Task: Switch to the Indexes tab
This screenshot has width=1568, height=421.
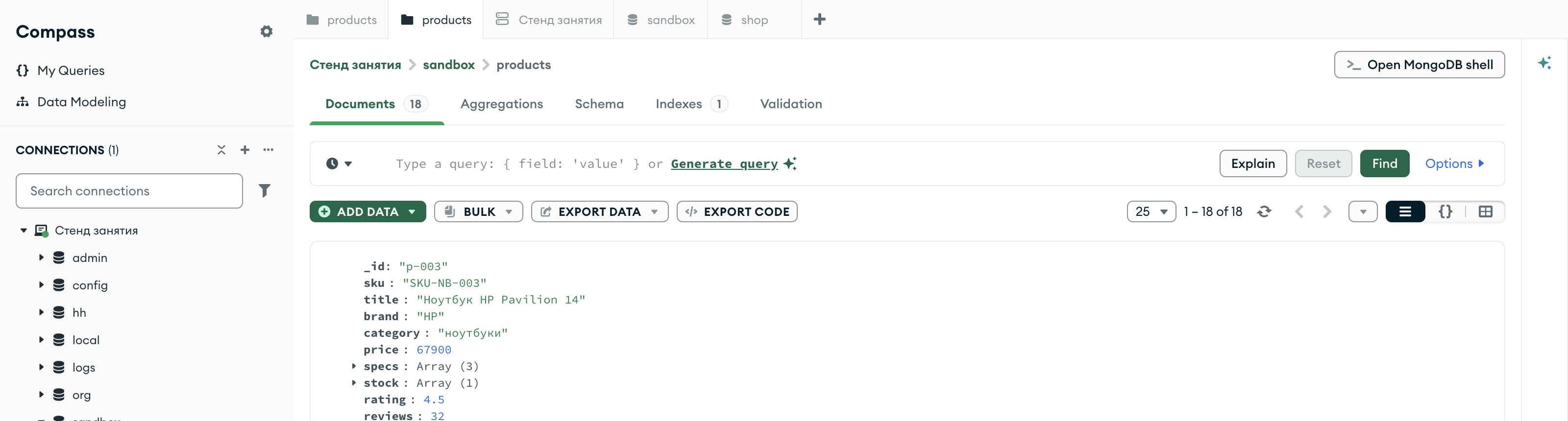Action: (691, 104)
